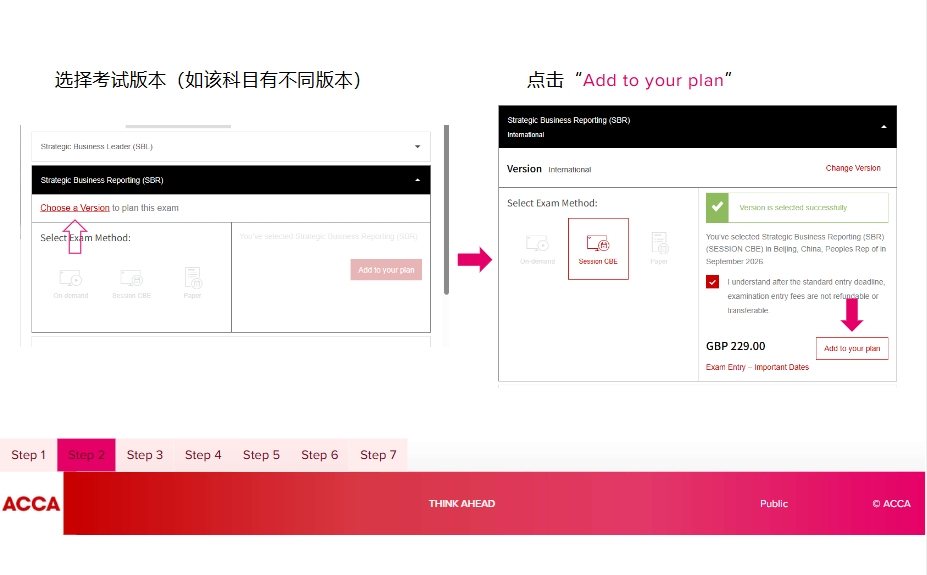Click Select Exam Method heading in right panel
Image resolution: width=927 pixels, height=575 pixels.
552,203
